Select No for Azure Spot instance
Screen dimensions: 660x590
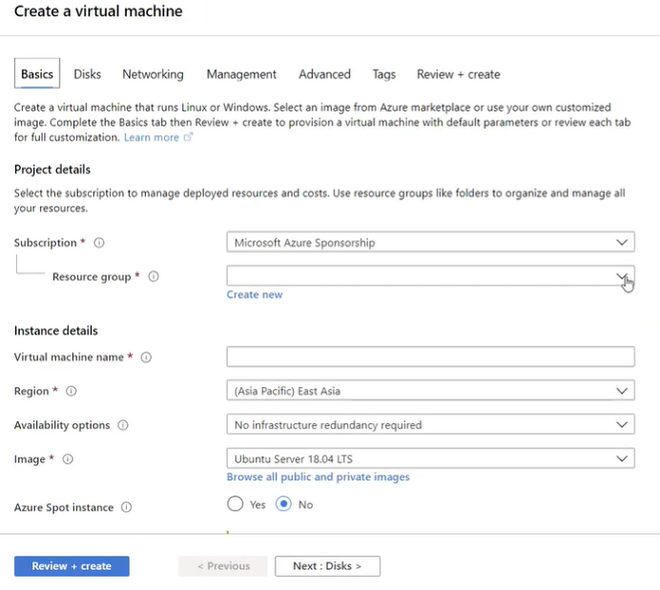(x=283, y=504)
